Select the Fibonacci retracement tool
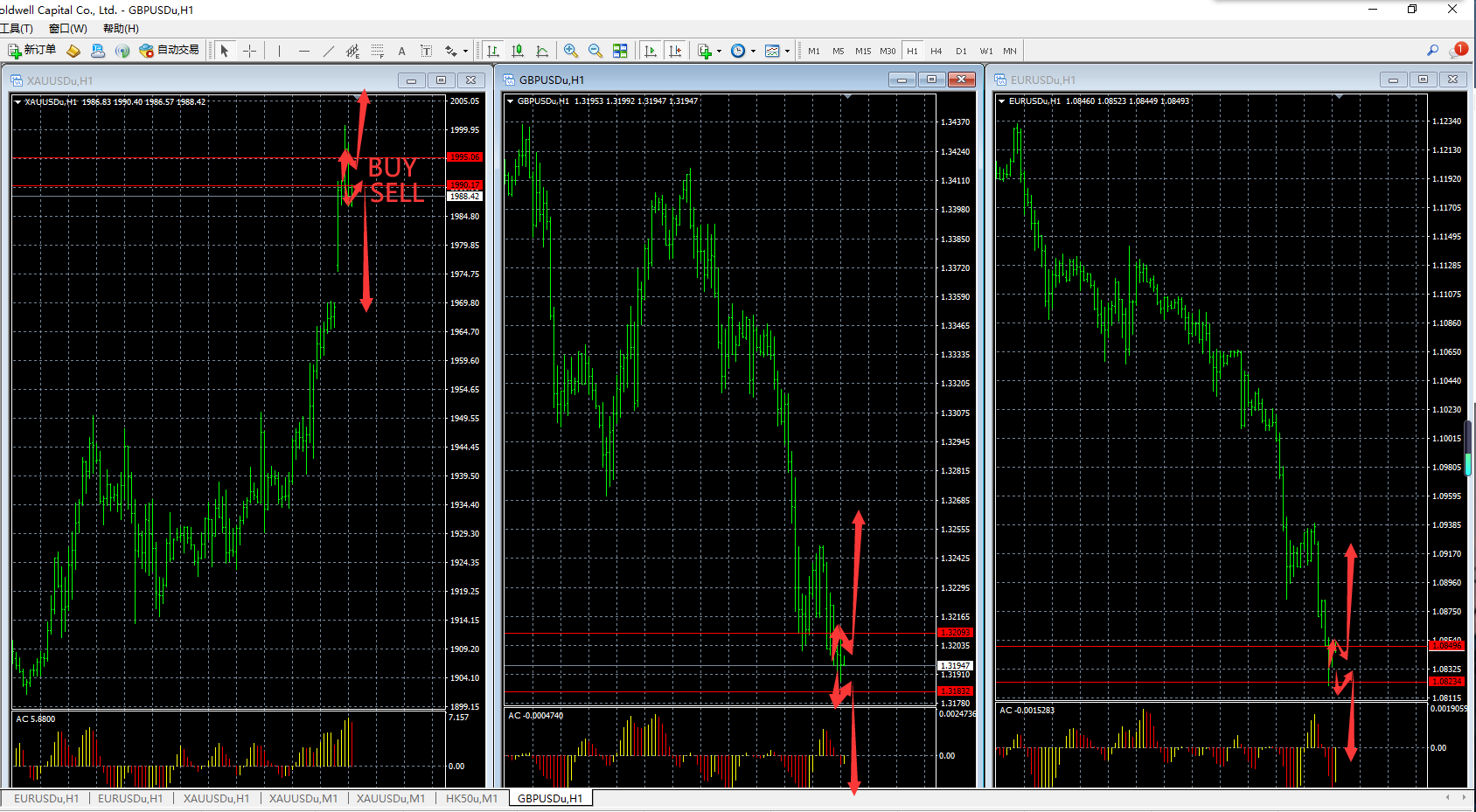Viewport: 1476px width, 812px height. point(378,51)
